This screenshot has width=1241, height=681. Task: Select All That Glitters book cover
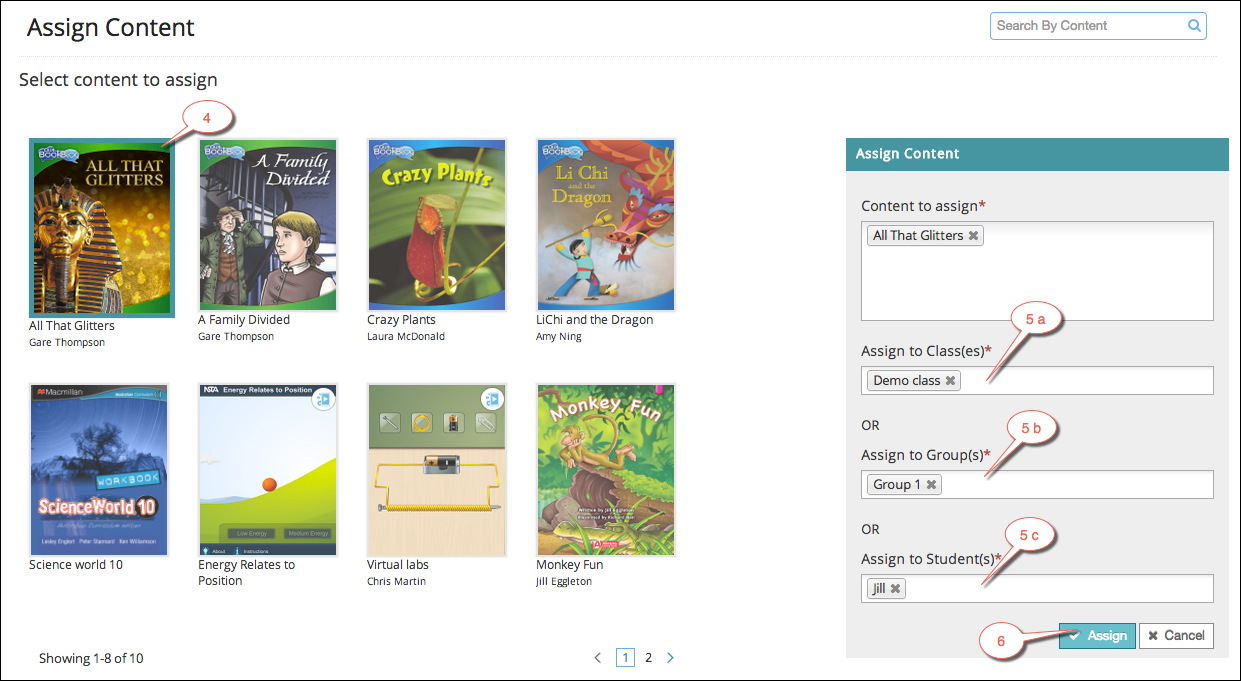tap(102, 228)
